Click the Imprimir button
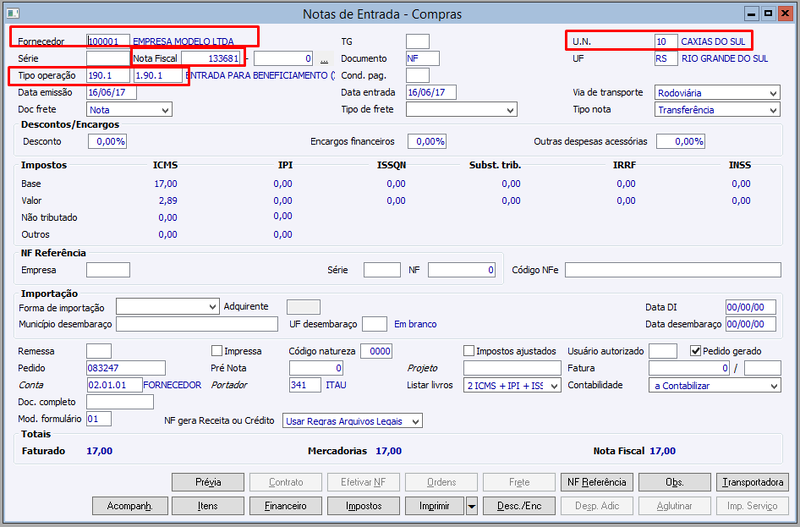The width and height of the screenshot is (800, 527). tap(435, 506)
